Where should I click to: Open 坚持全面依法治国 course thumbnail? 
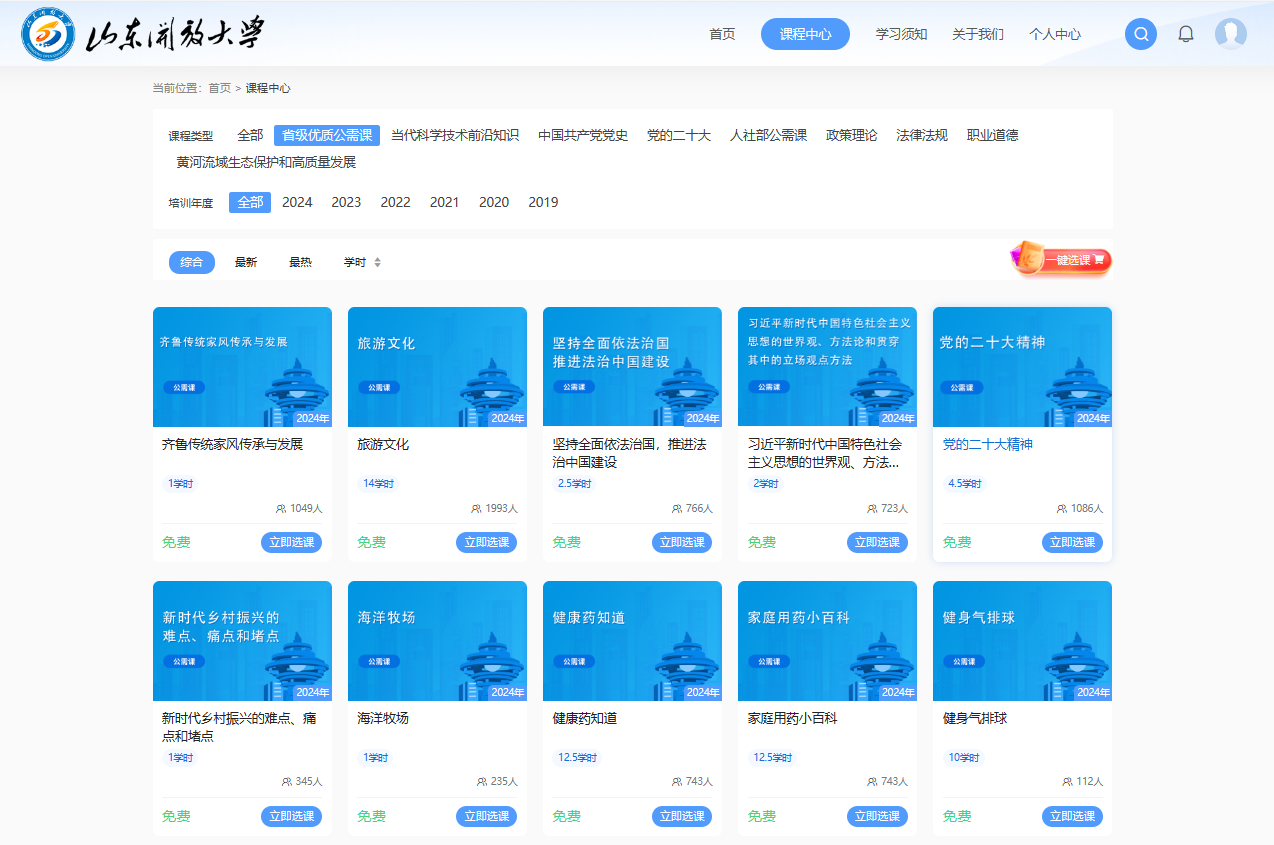click(632, 367)
